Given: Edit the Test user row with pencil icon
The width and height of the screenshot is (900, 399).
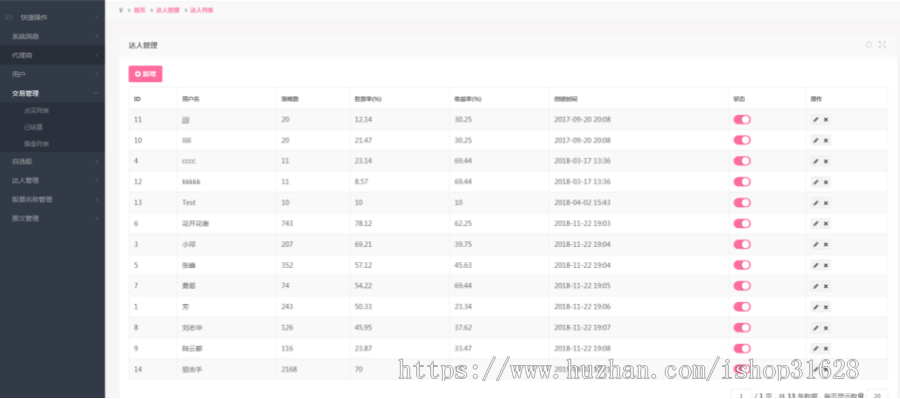Looking at the screenshot, I should 816,203.
